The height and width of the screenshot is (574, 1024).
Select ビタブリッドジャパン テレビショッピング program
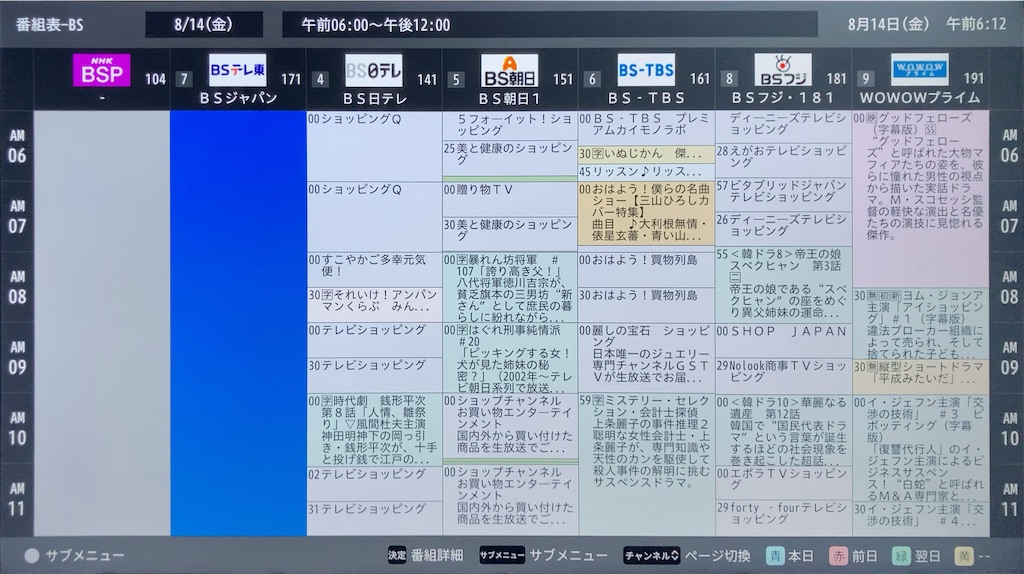point(784,195)
